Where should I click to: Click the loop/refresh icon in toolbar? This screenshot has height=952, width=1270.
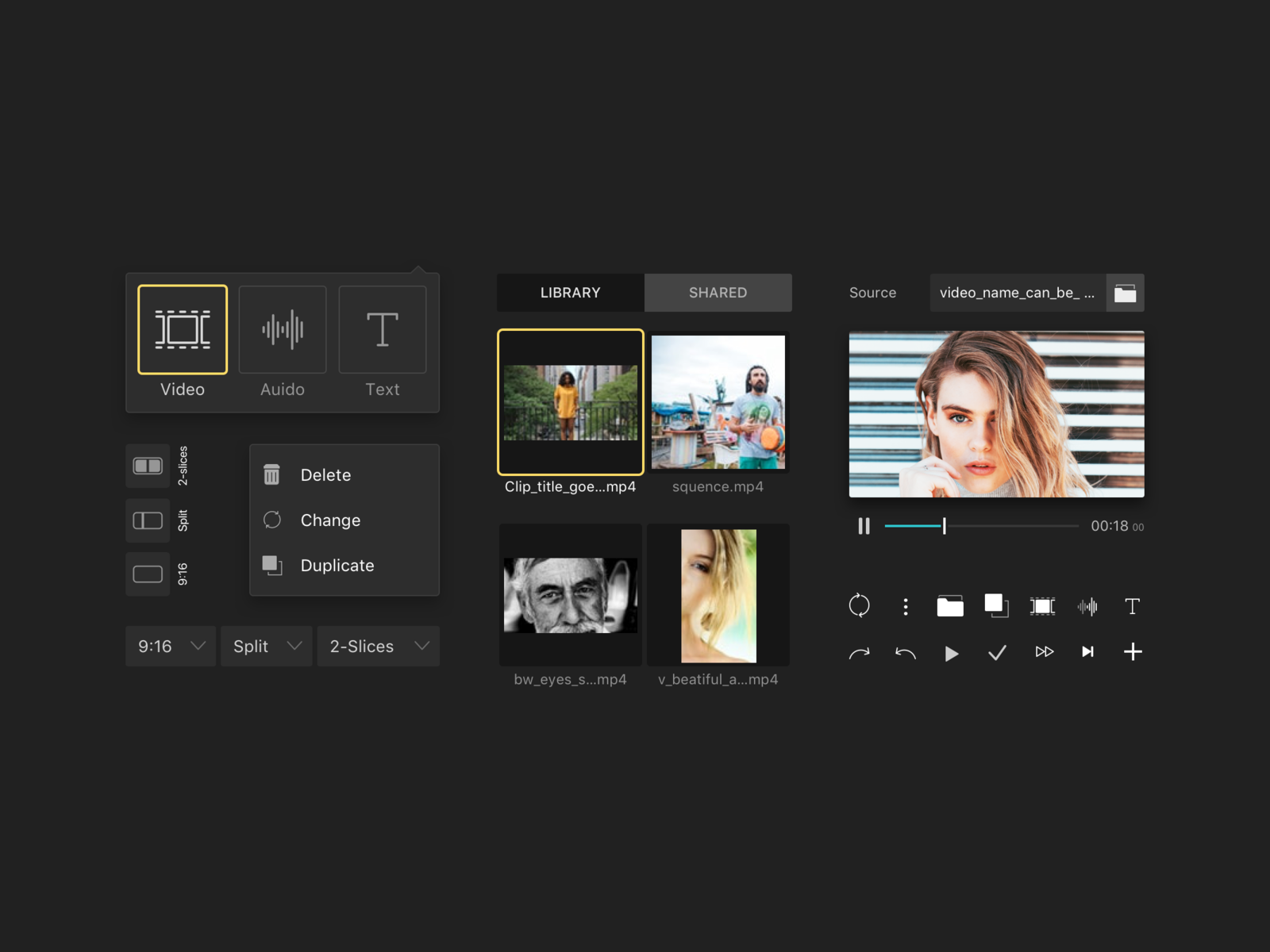tap(859, 606)
